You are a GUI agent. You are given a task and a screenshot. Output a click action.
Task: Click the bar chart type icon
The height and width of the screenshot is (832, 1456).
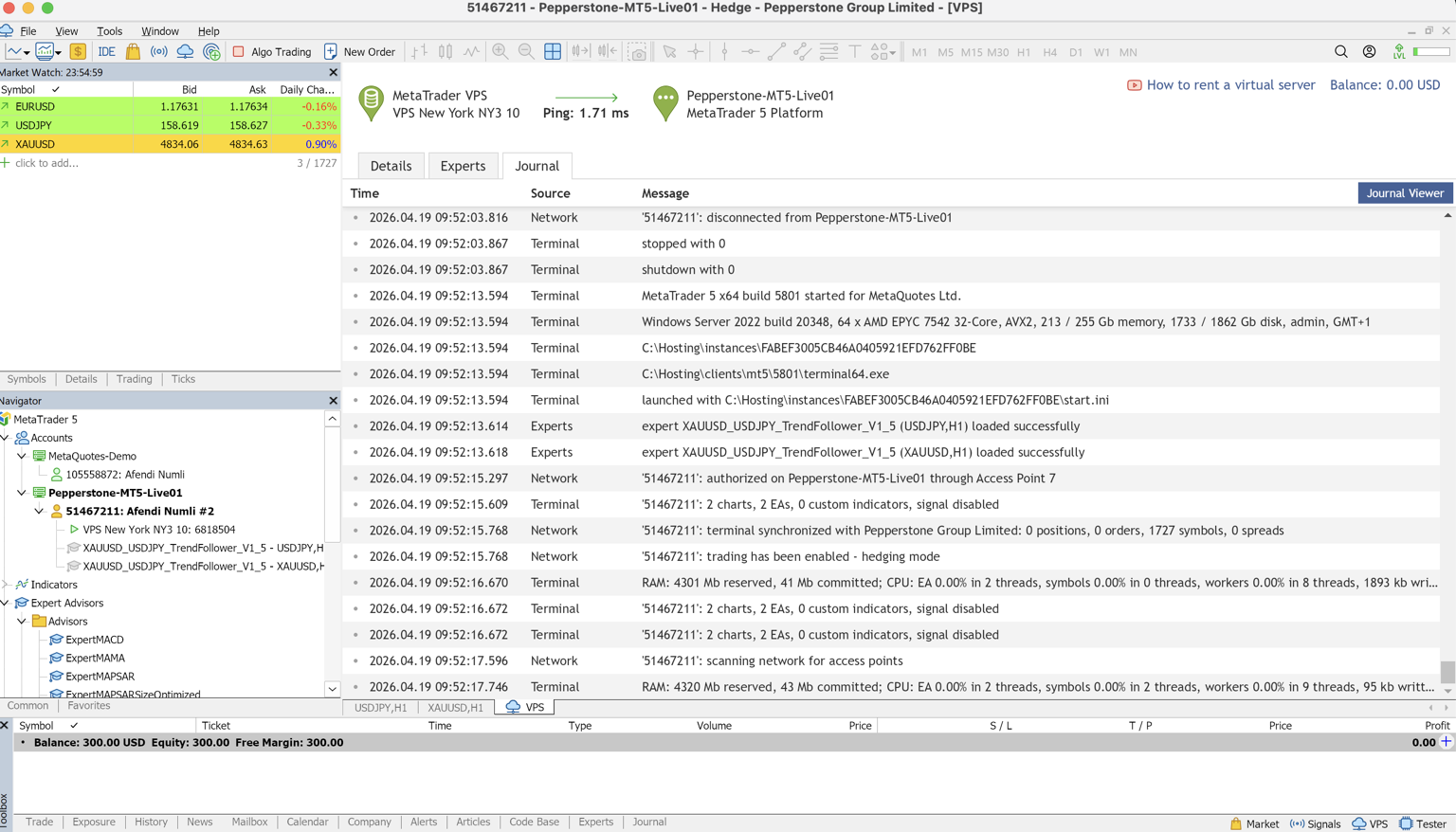coord(419,52)
